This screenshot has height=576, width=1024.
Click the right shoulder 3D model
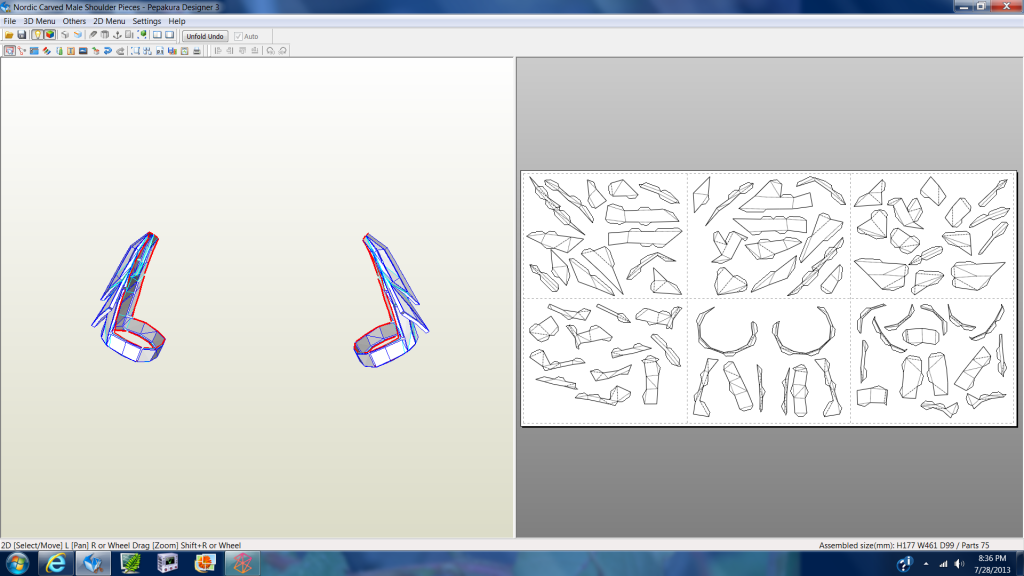(391, 300)
